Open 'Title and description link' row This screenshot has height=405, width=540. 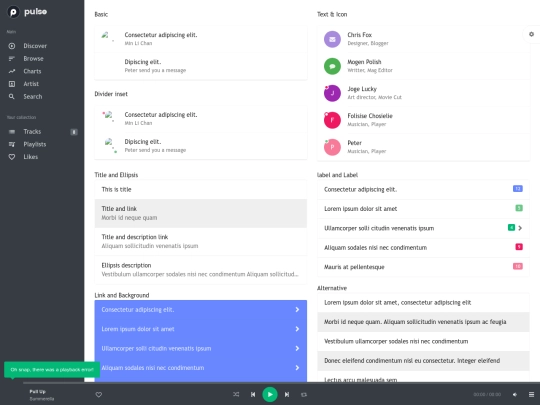pyautogui.click(x=201, y=241)
